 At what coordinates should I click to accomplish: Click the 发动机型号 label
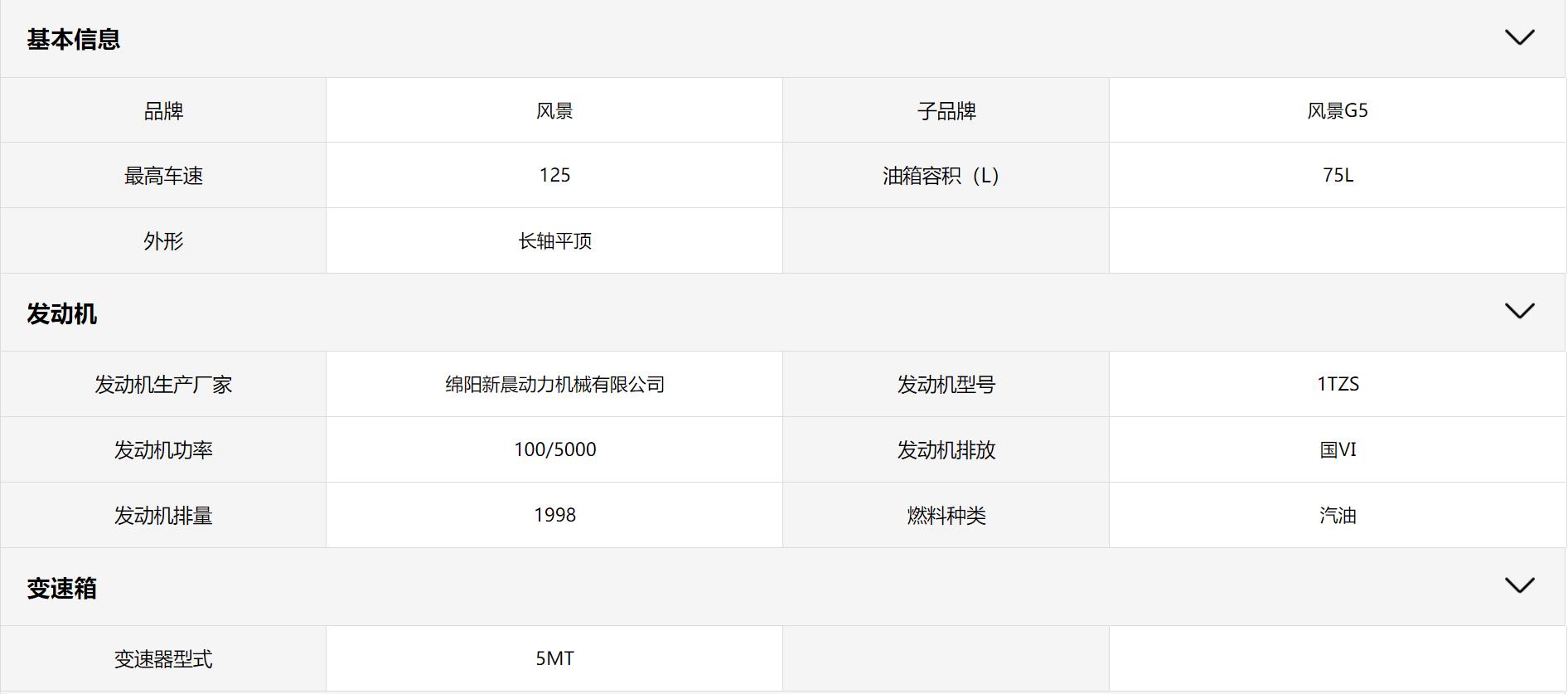[x=946, y=384]
